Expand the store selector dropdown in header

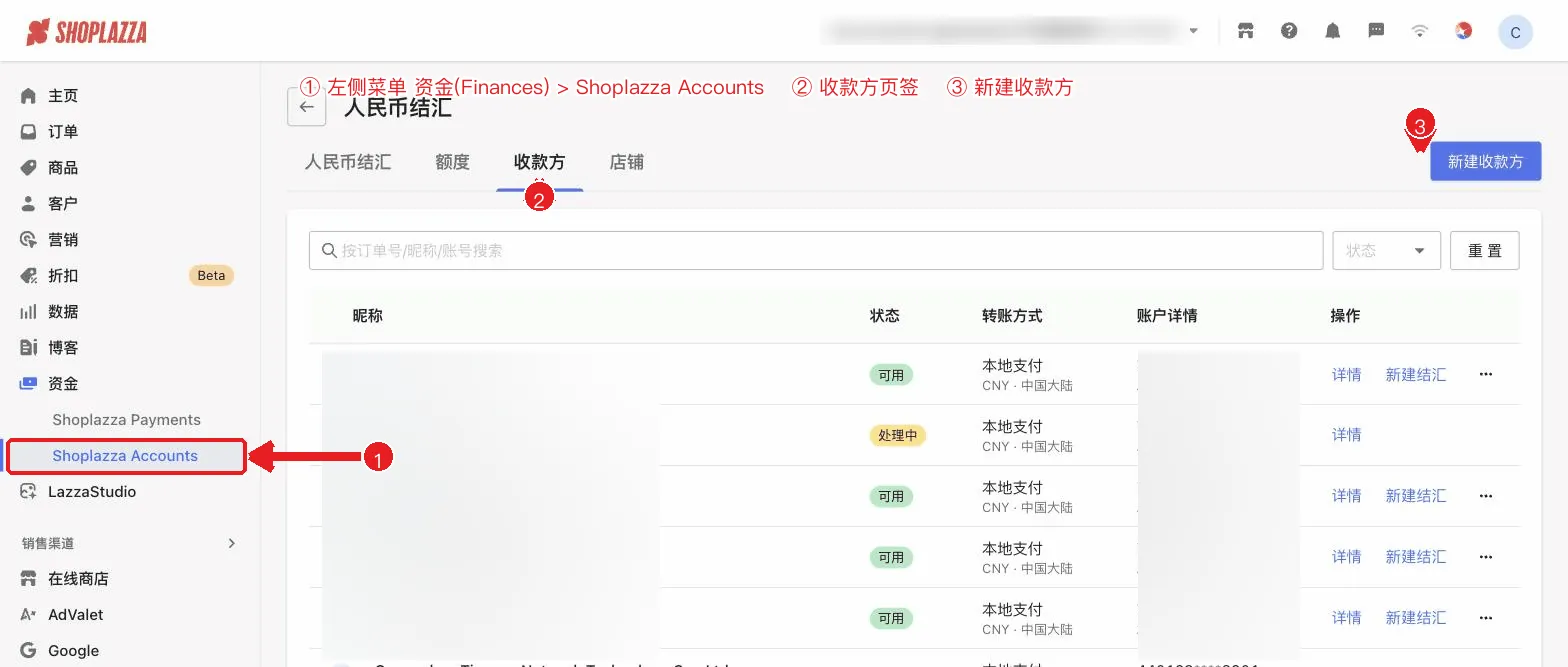[x=1193, y=31]
